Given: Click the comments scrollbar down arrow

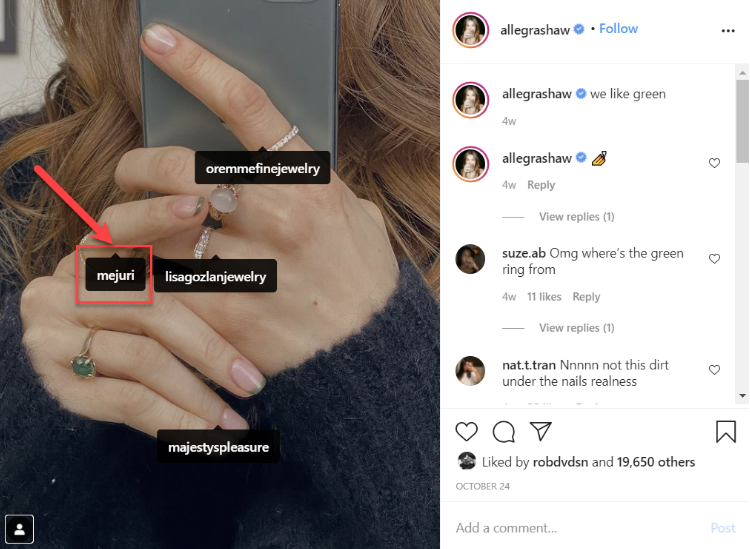Looking at the screenshot, I should coord(742,395).
